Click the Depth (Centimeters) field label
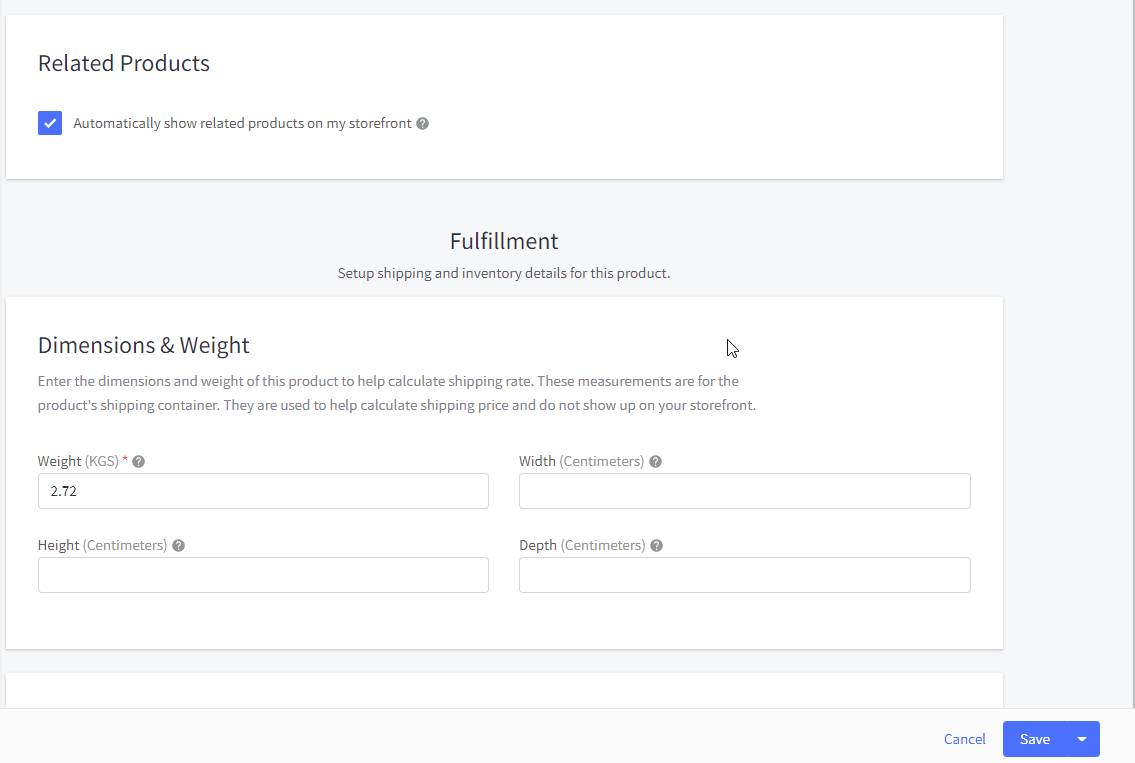 [x=582, y=546]
